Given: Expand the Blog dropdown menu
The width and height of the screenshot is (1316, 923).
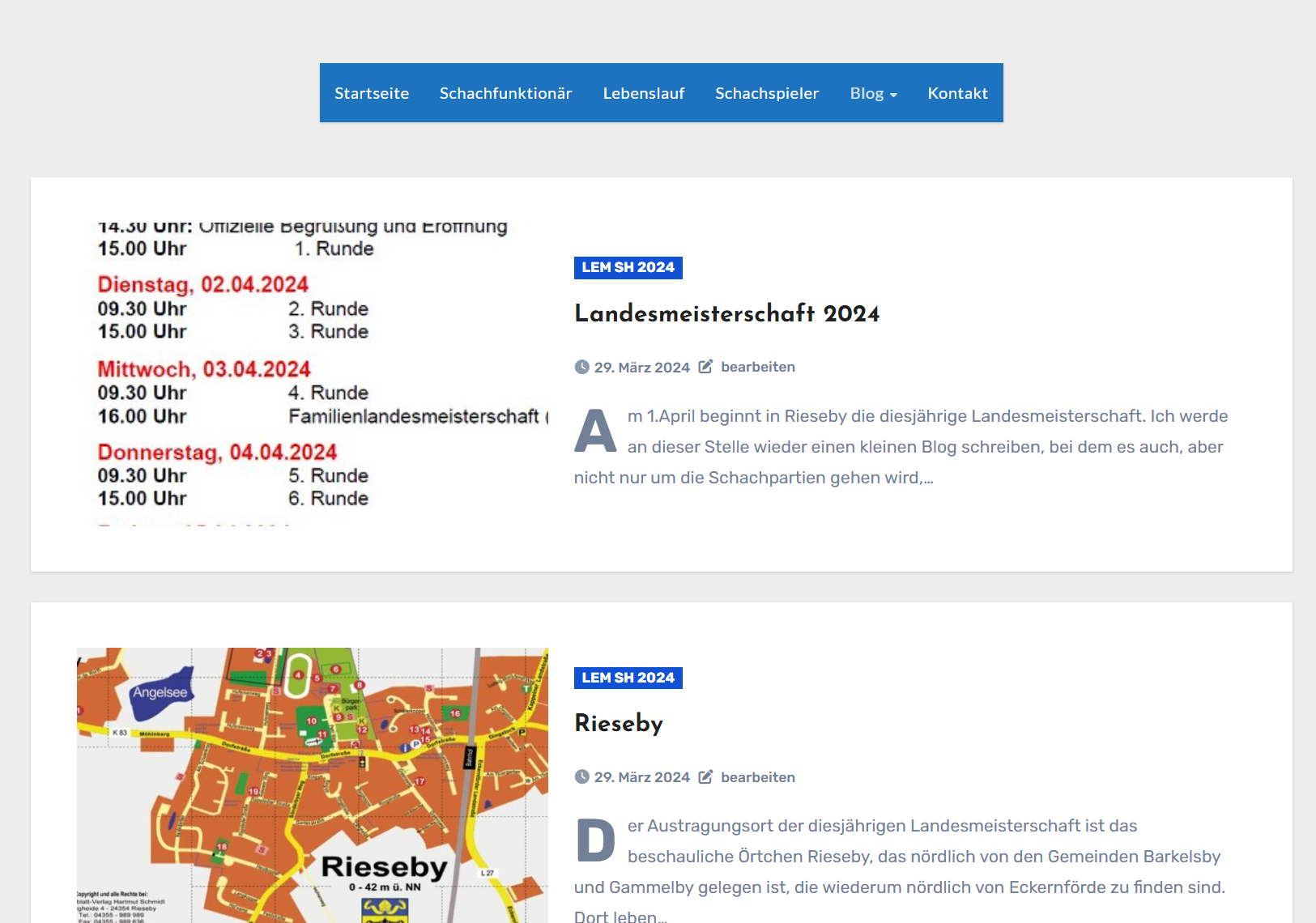Looking at the screenshot, I should (x=867, y=93).
